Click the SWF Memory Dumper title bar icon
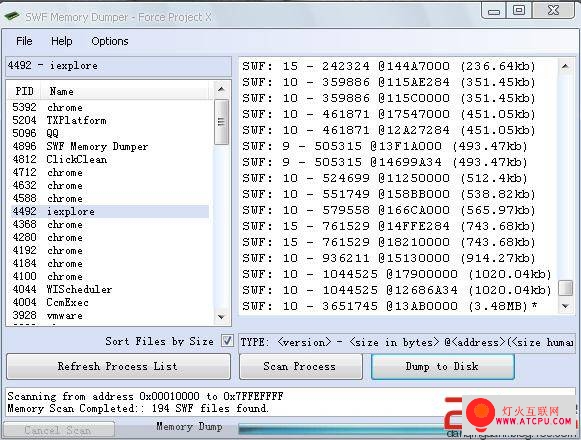 [11, 16]
